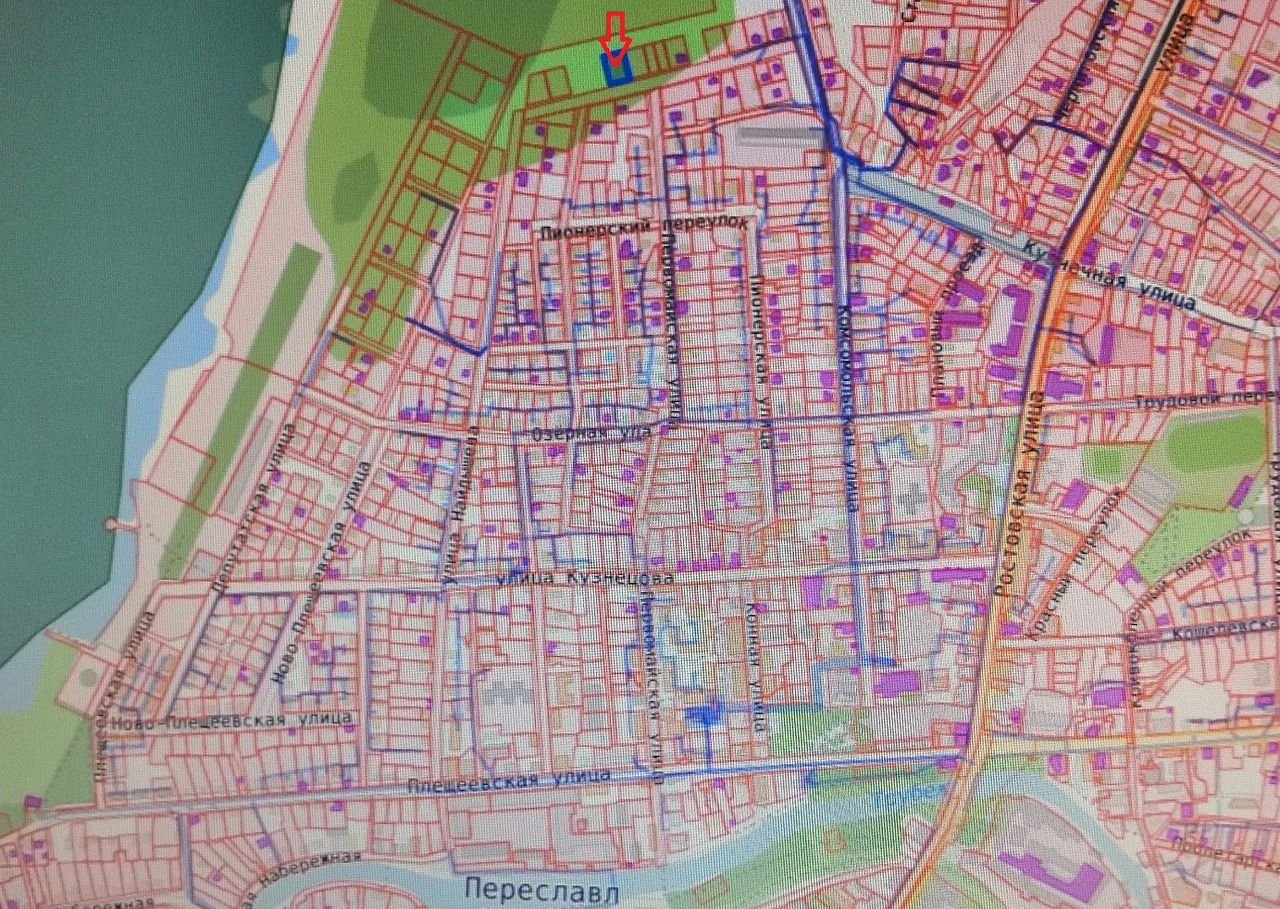Select the Пионерская улица vertical label

(x=762, y=362)
